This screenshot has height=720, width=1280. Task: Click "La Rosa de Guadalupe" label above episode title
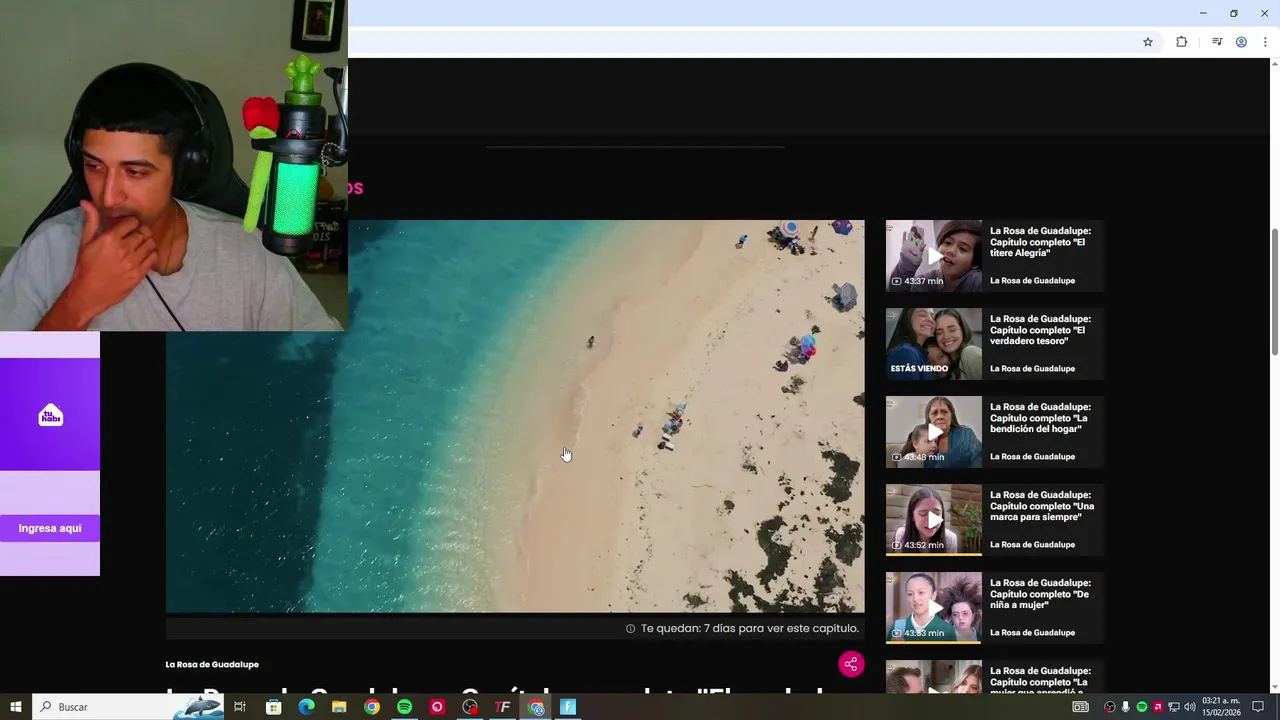pyautogui.click(x=212, y=664)
